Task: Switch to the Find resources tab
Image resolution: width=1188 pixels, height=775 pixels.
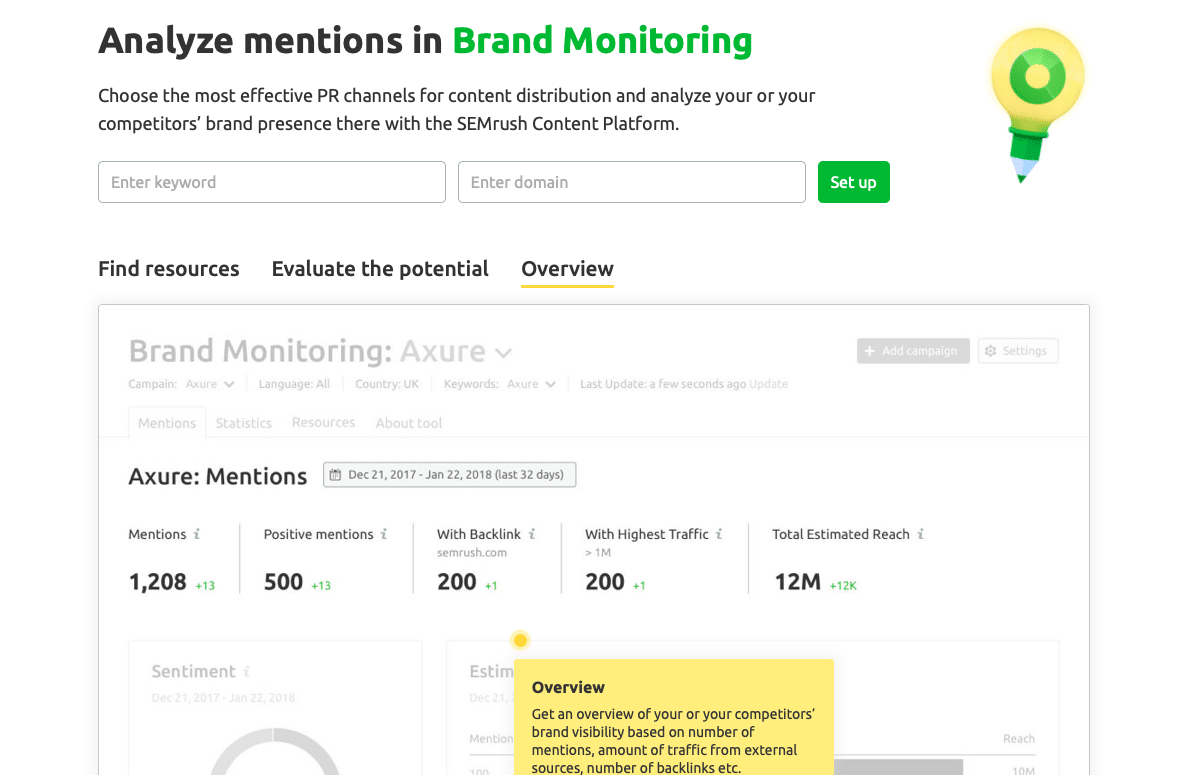Action: click(169, 269)
